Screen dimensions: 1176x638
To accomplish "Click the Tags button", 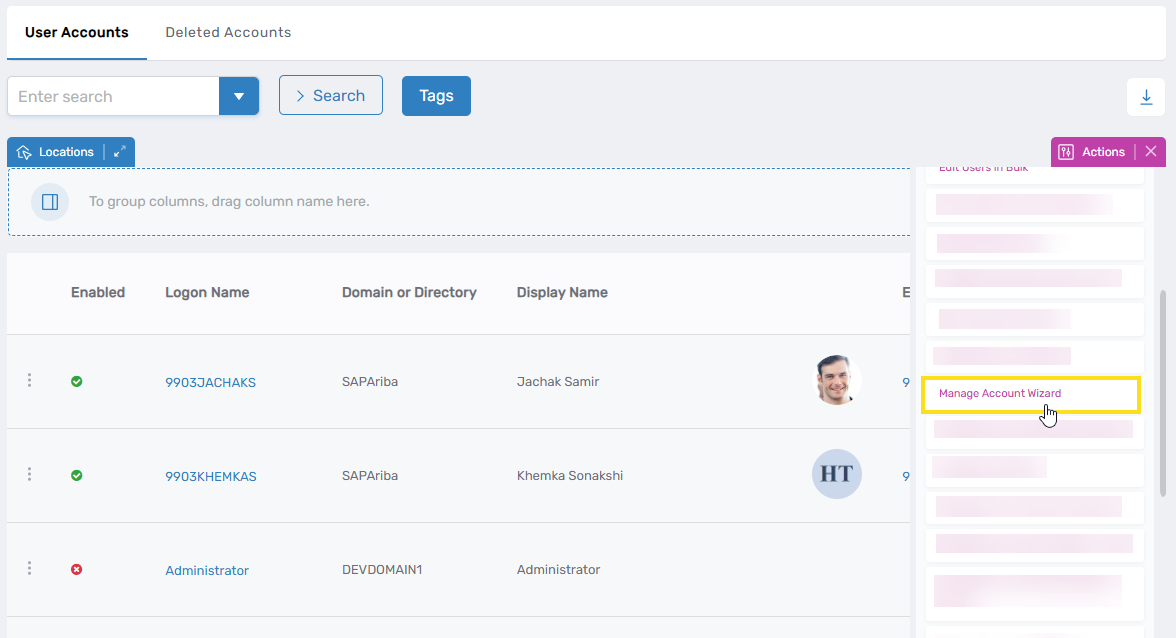I will tap(436, 95).
